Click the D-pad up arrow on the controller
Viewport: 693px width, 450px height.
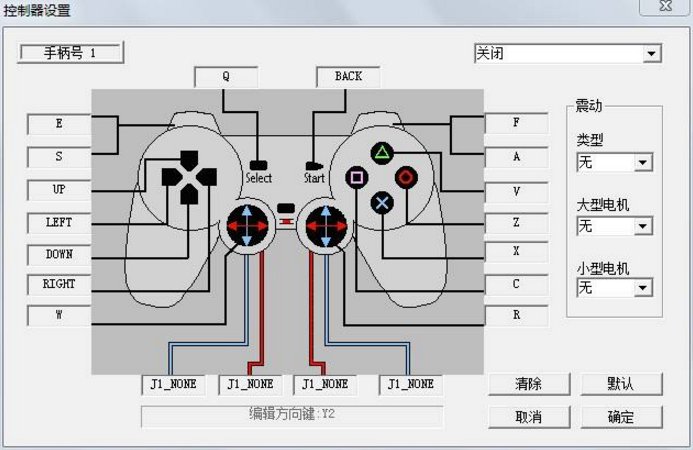[x=189, y=160]
